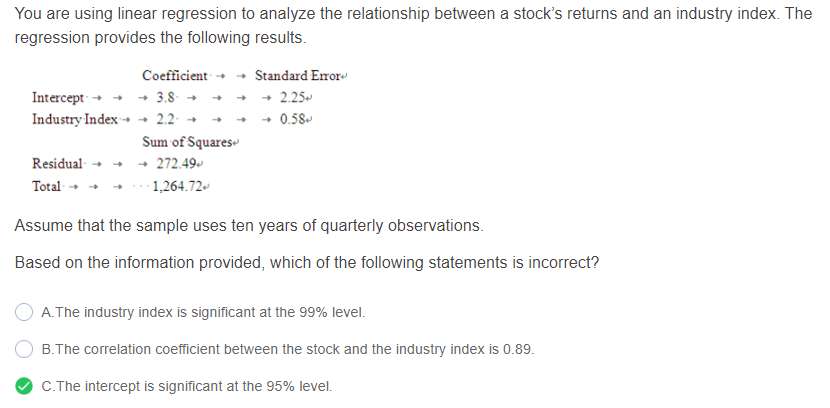Image resolution: width=830 pixels, height=408 pixels.
Task: Click the intercept coefficient value 3.8
Action: point(166,98)
